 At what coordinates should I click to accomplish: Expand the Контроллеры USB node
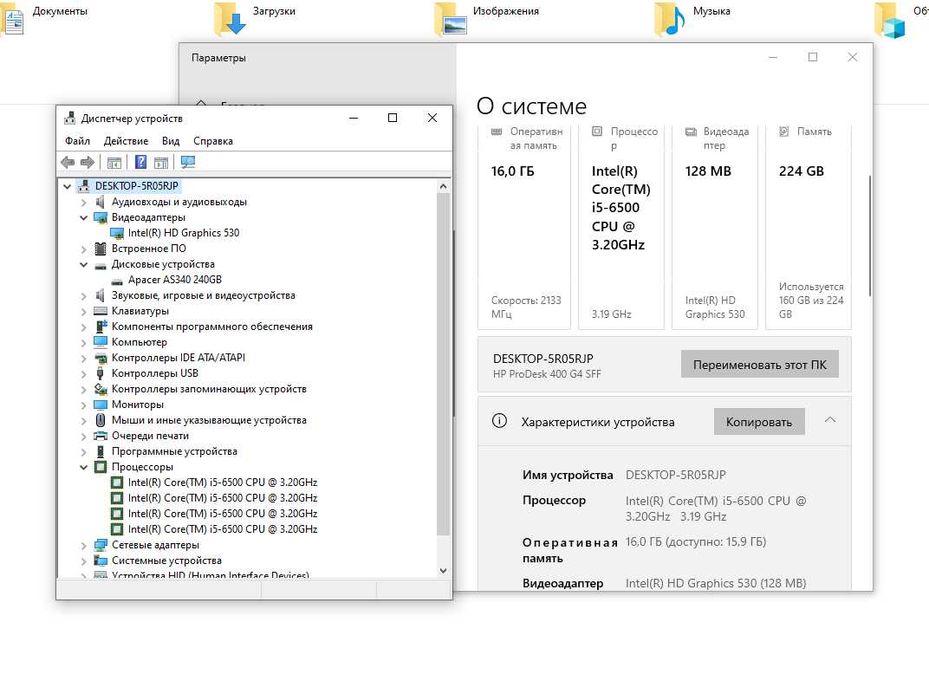(x=84, y=373)
